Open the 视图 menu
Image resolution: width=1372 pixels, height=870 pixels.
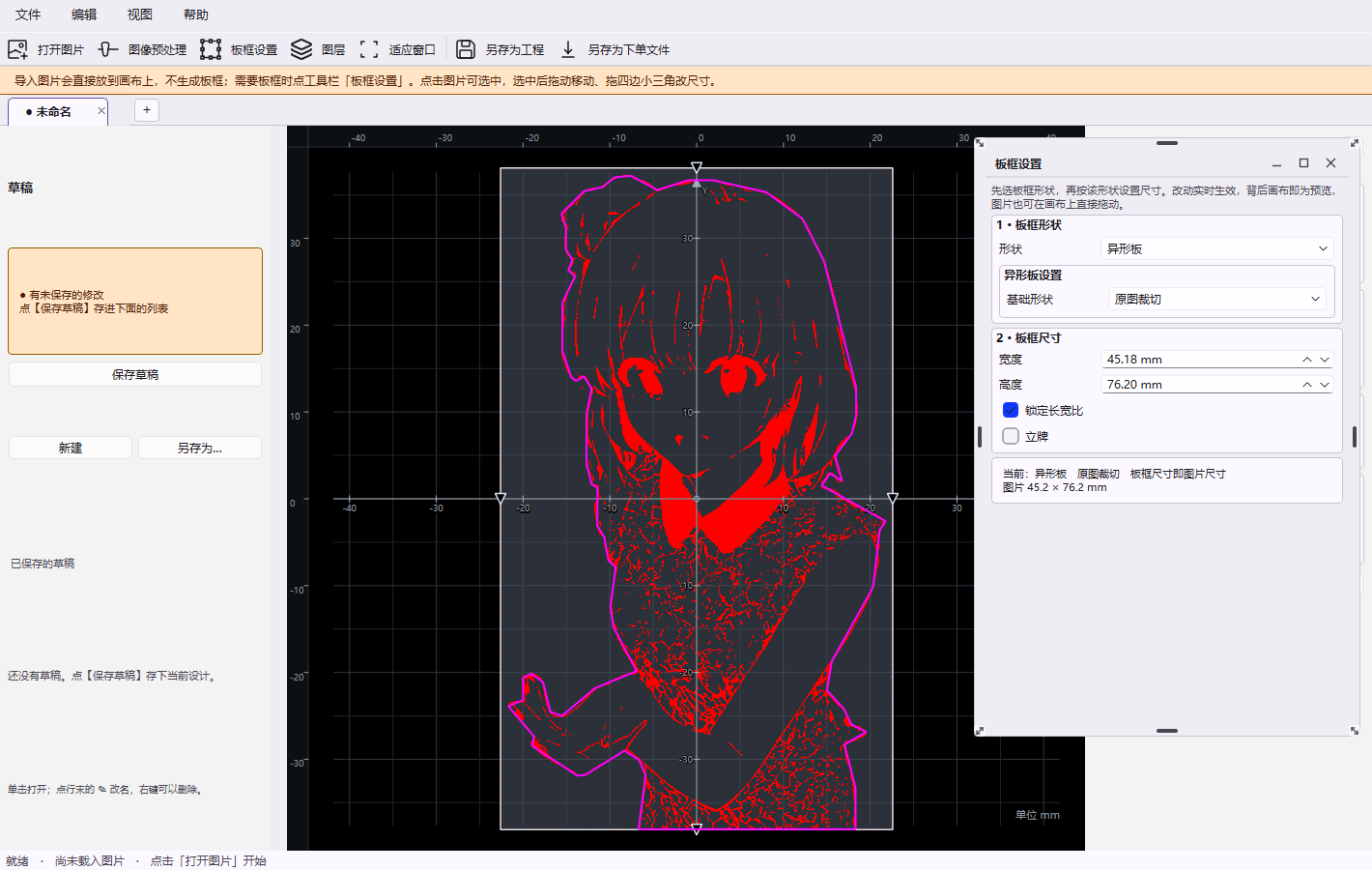pyautogui.click(x=140, y=14)
